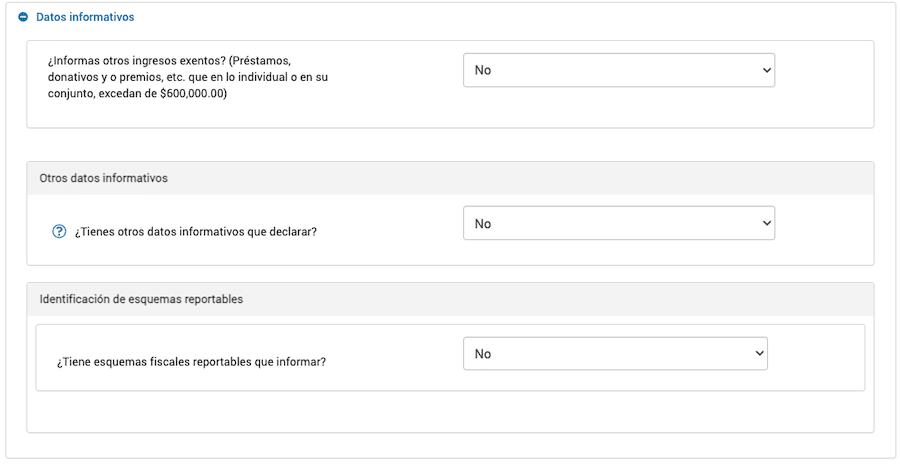The width and height of the screenshot is (900, 464).
Task: Click the '$600,000.00' amount in the question text
Action: pos(193,94)
